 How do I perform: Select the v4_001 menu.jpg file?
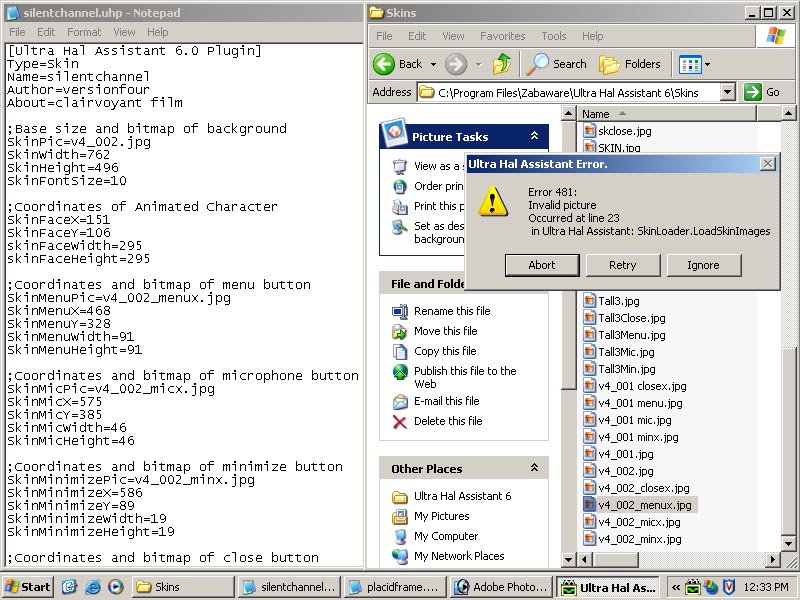click(633, 403)
